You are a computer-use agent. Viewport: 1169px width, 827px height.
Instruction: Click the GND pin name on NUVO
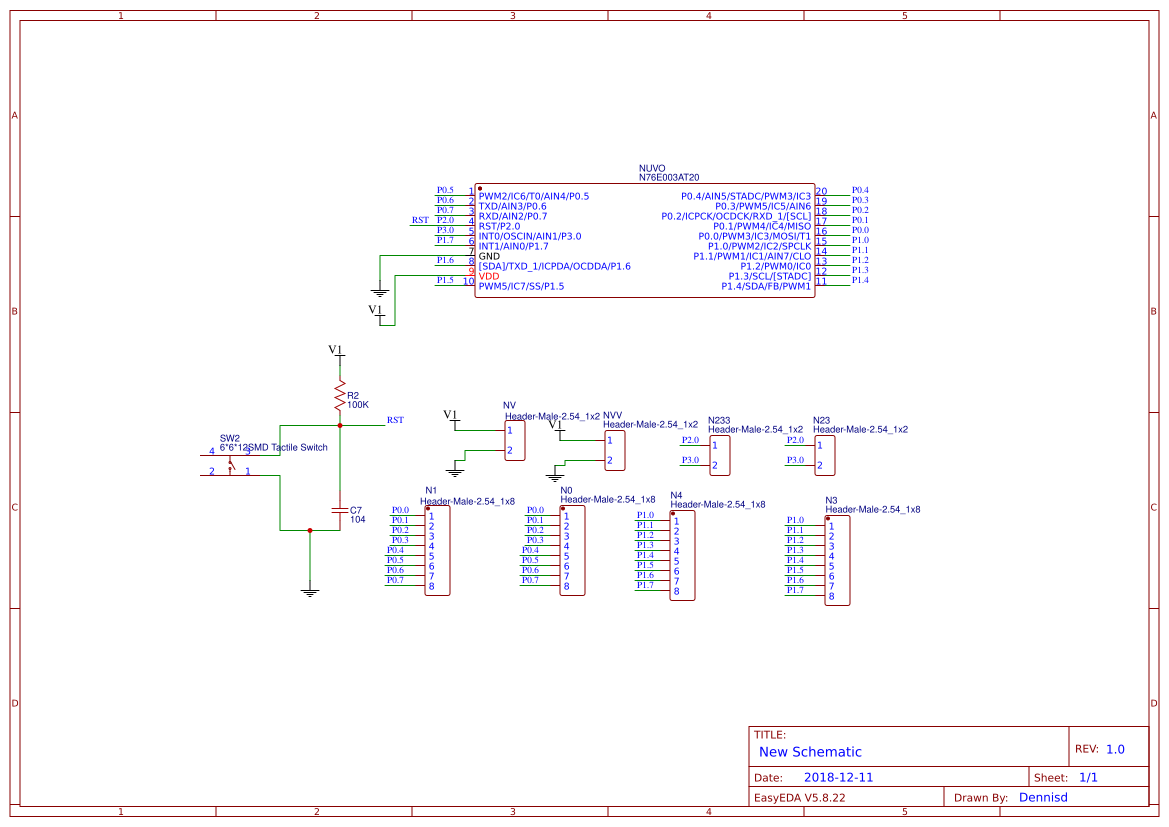(489, 256)
